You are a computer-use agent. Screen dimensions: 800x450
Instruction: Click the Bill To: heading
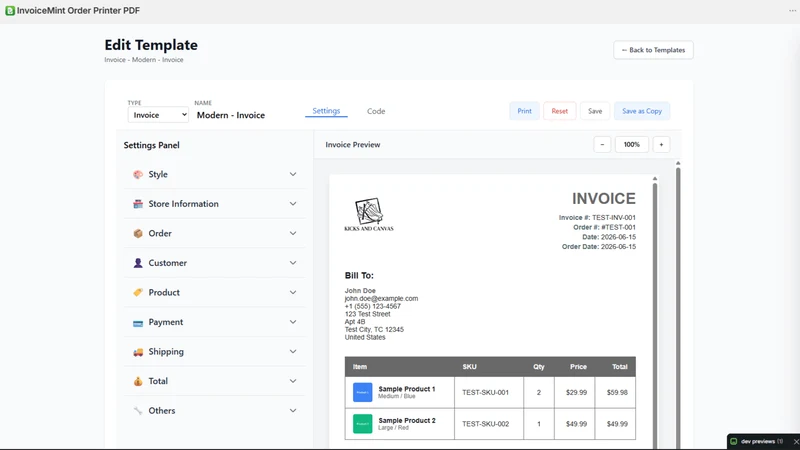359,276
